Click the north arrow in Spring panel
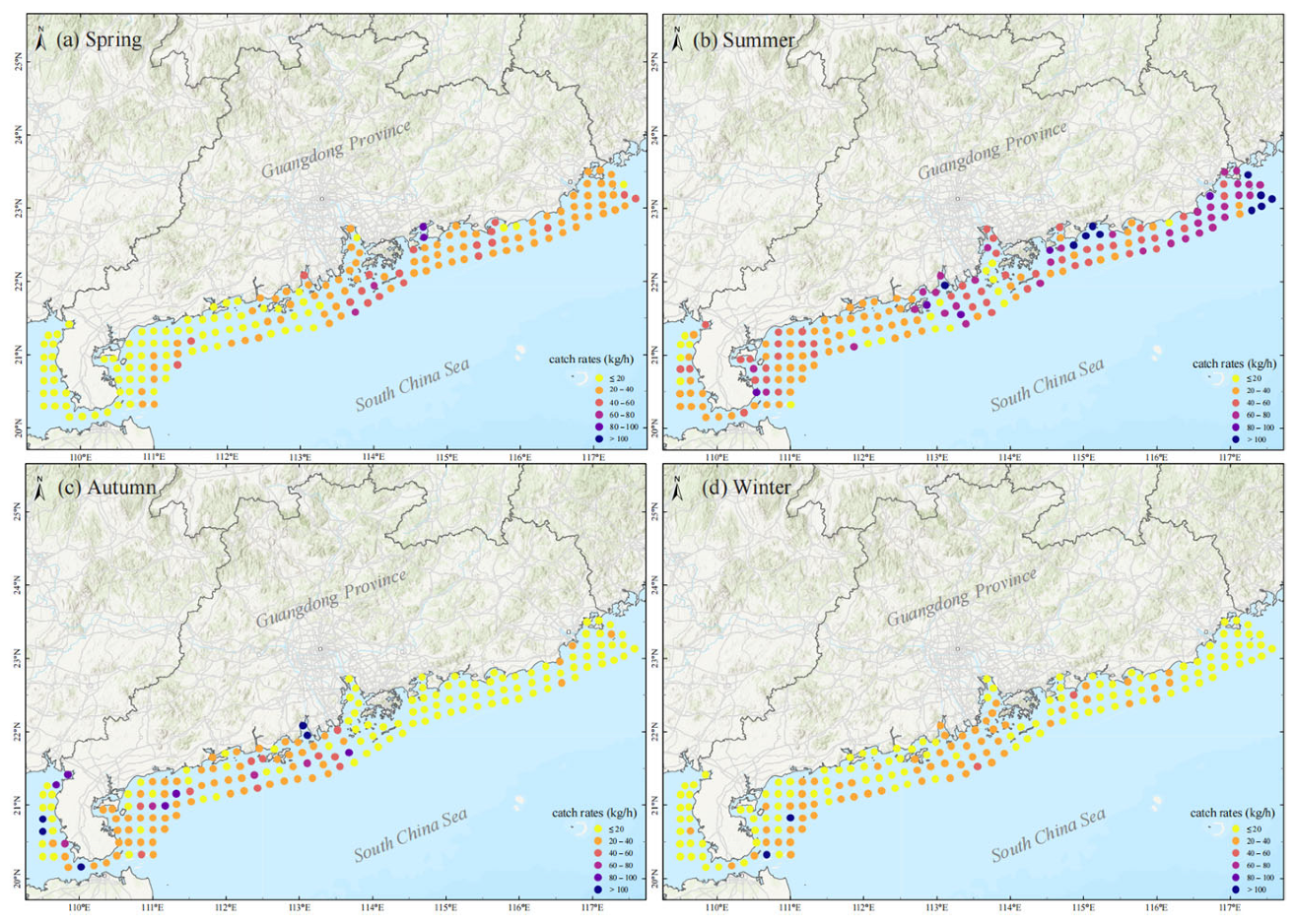The image size is (1295, 924). [x=40, y=40]
